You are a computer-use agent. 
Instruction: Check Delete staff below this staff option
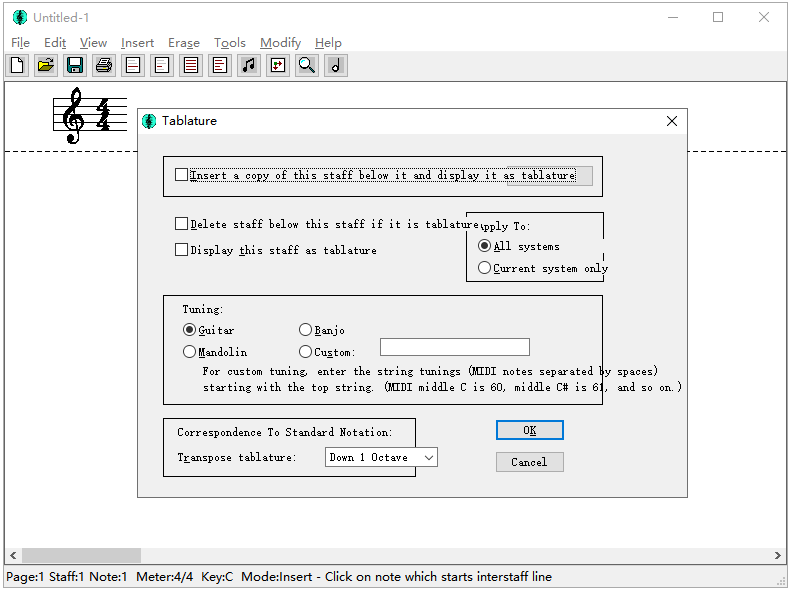point(181,224)
